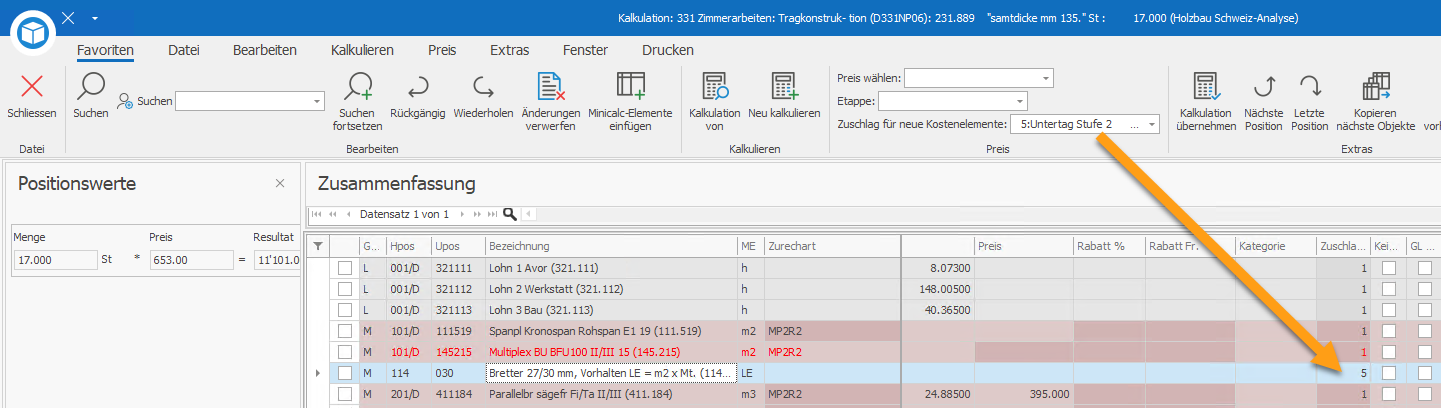1441x408 pixels.
Task: Sort by the Rabatt % column header
Action: (1109, 246)
